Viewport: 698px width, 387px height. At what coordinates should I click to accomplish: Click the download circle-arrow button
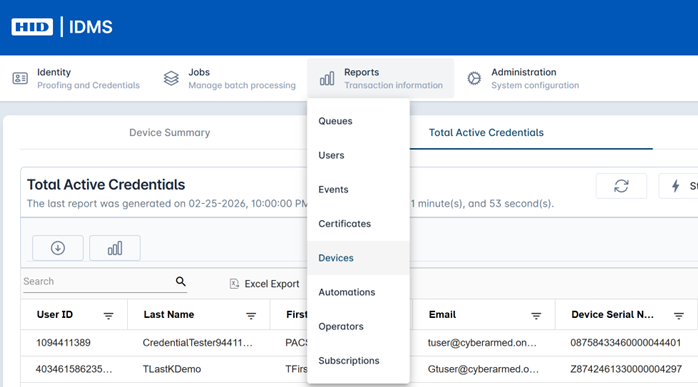point(58,248)
